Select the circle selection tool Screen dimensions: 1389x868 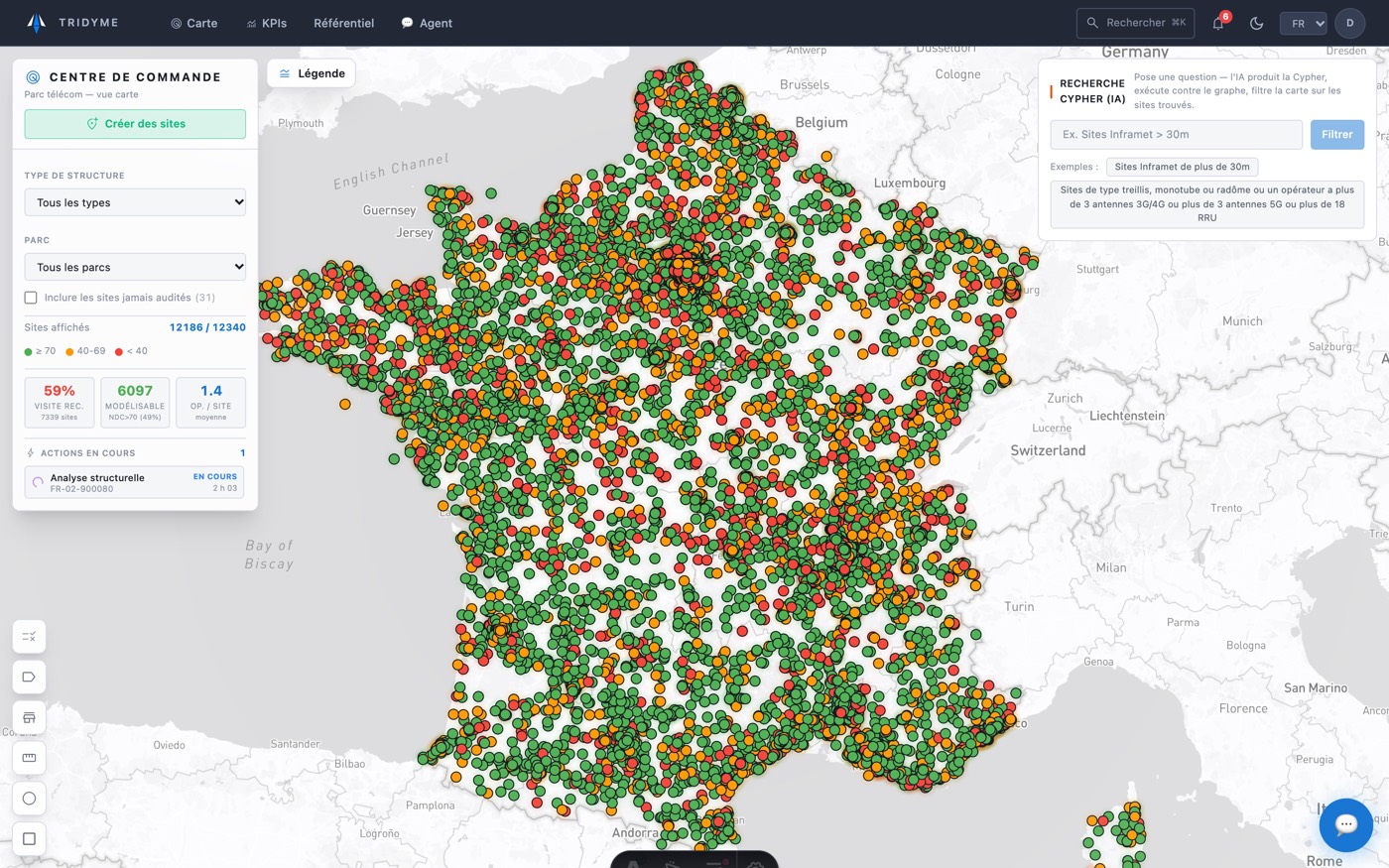pyautogui.click(x=29, y=799)
